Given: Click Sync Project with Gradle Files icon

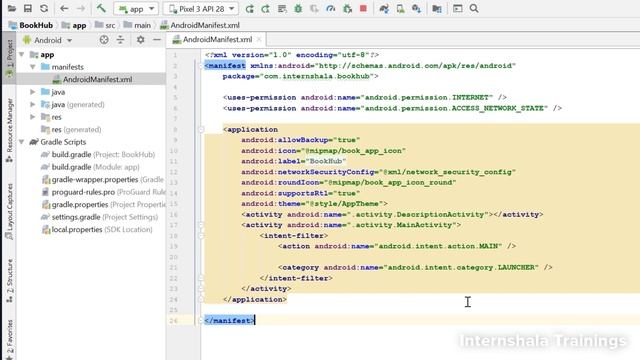Looking at the screenshot, I should [384, 9].
